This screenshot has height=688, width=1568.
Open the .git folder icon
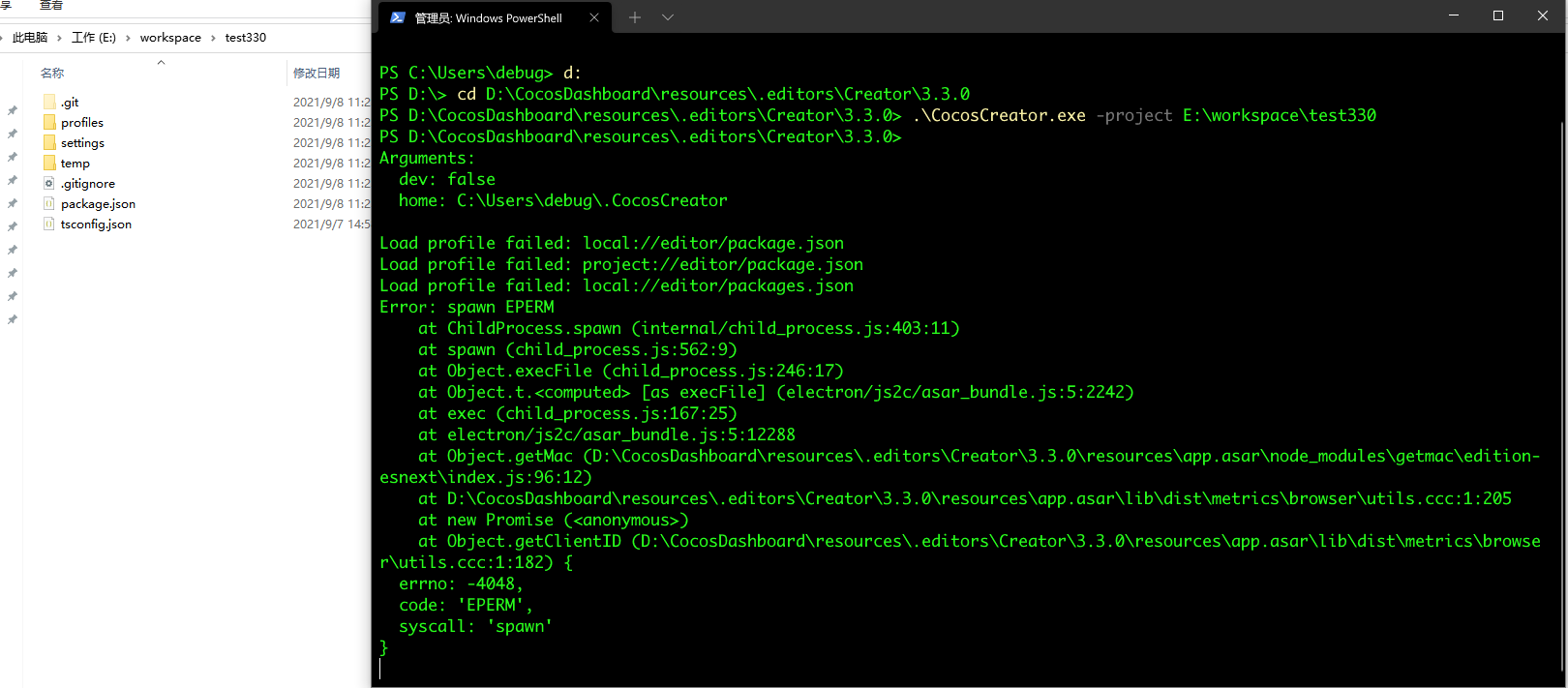(x=49, y=102)
